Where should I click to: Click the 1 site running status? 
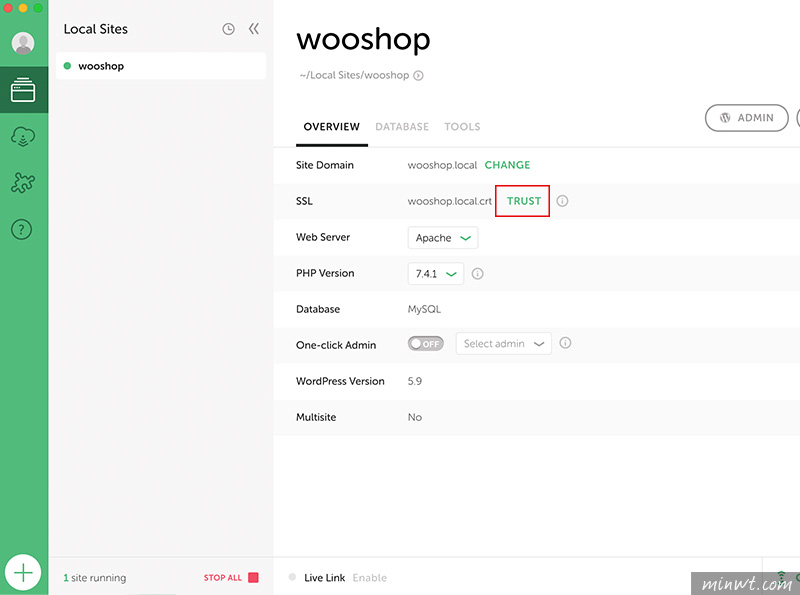[95, 578]
